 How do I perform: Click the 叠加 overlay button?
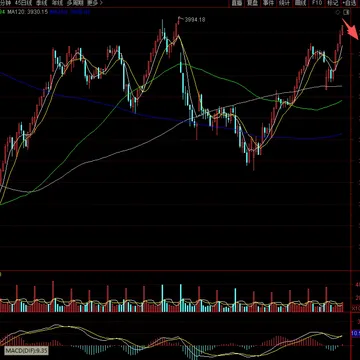click(x=236, y=3)
